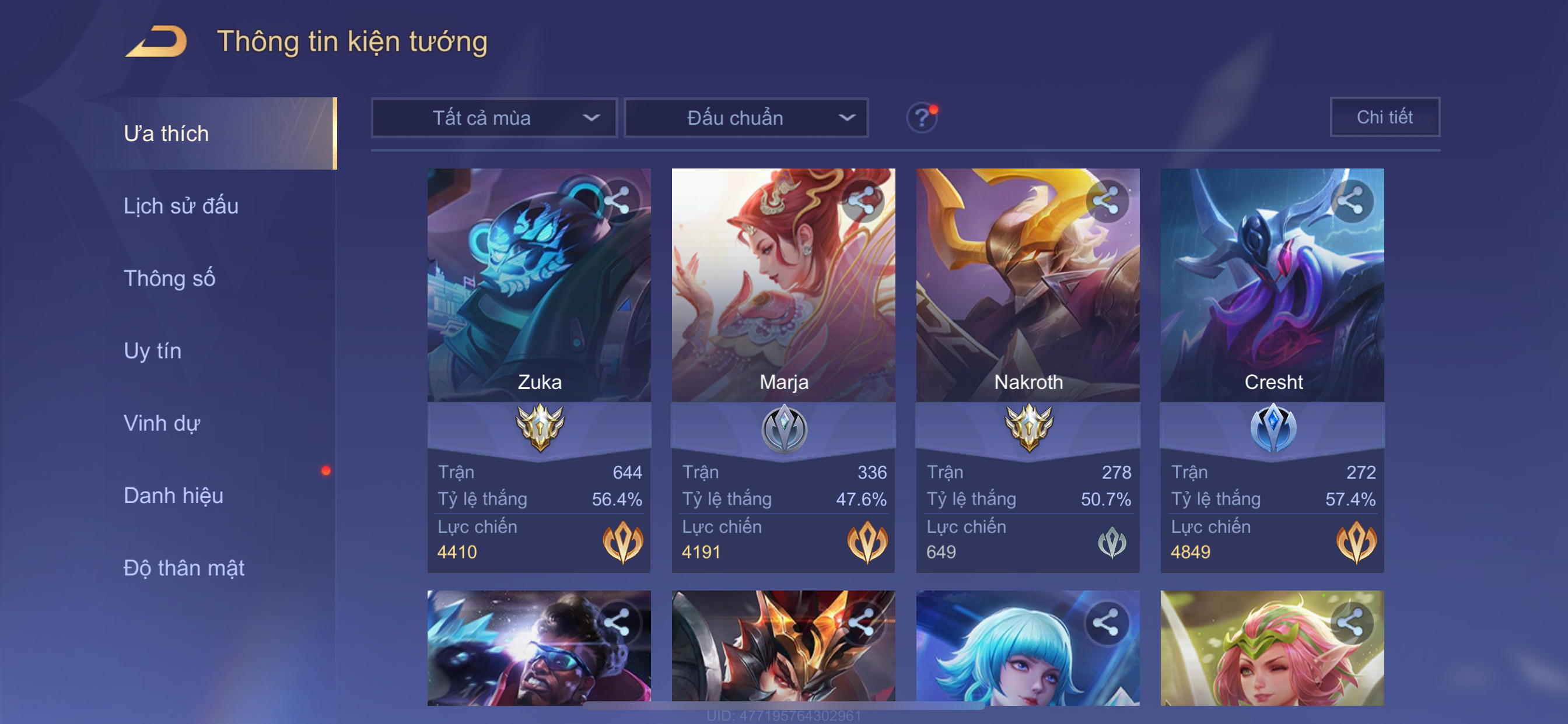Expand the Đấu chuẩn match type dropdown
1568x724 pixels.
coord(747,118)
